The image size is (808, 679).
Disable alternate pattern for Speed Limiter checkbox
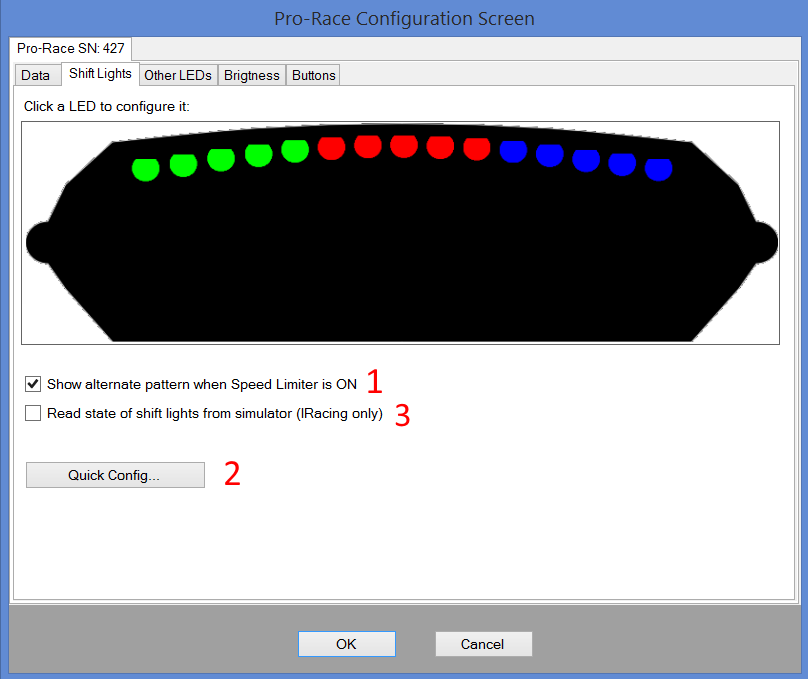(34, 384)
